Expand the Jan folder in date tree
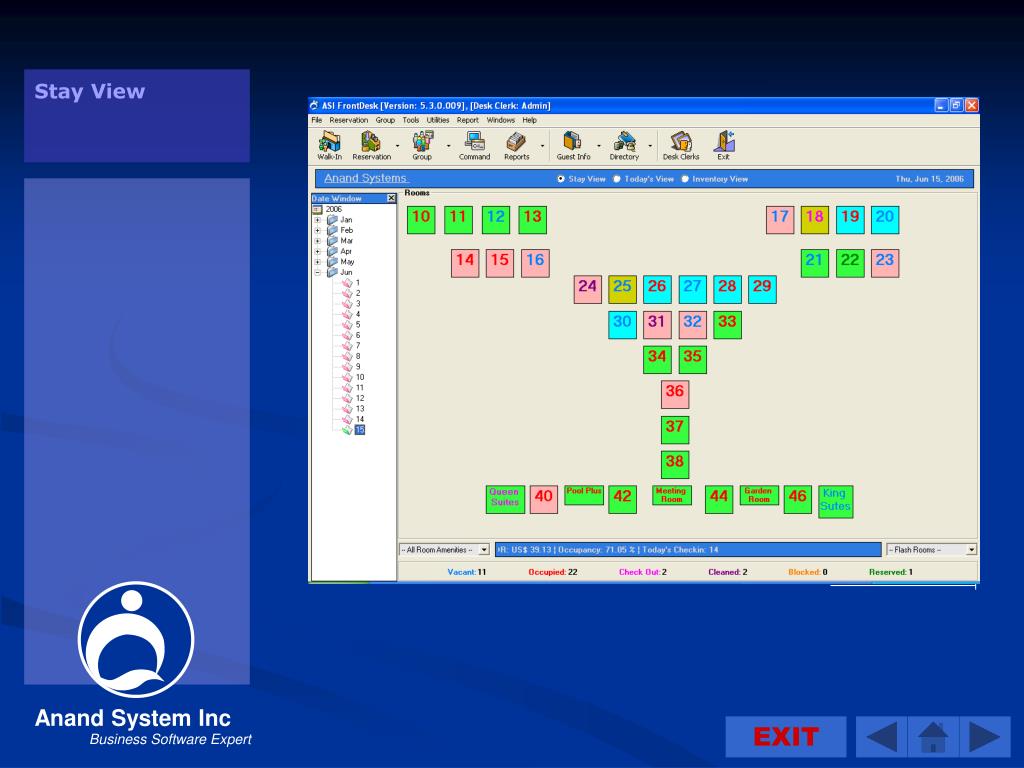This screenshot has height=768, width=1024. [x=317, y=220]
